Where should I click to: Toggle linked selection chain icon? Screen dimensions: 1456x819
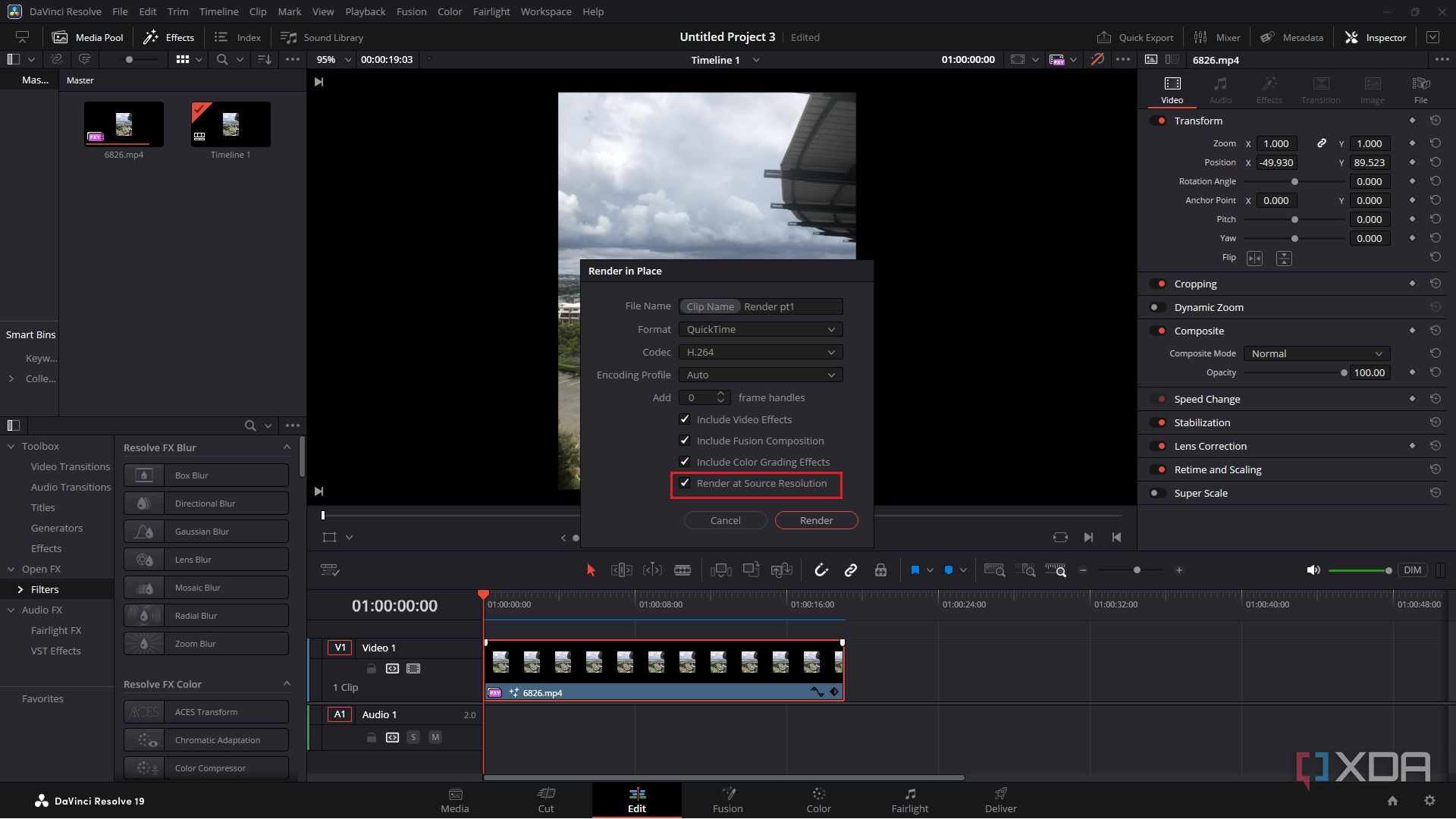pyautogui.click(x=851, y=570)
